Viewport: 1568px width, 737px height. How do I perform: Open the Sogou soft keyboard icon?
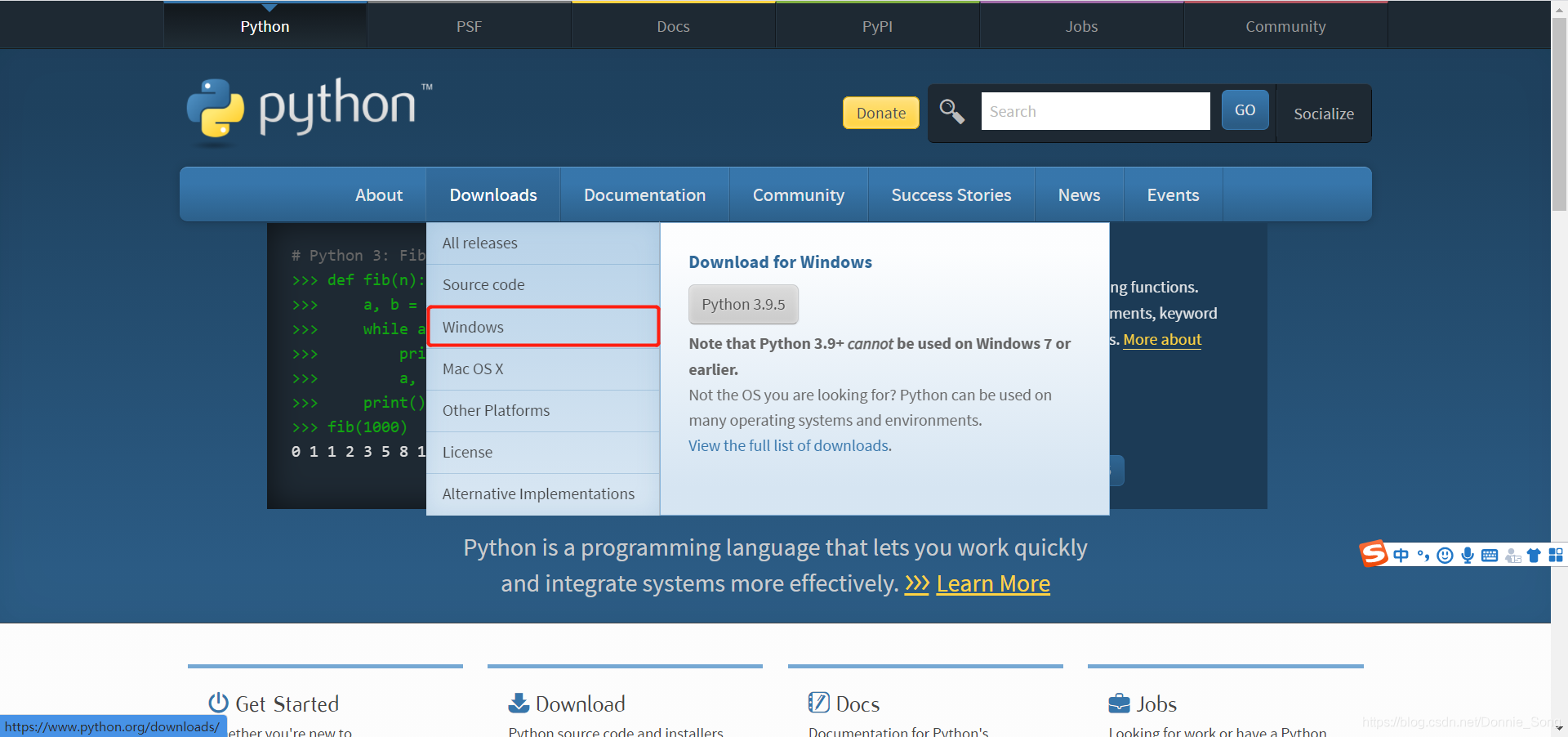1490,556
